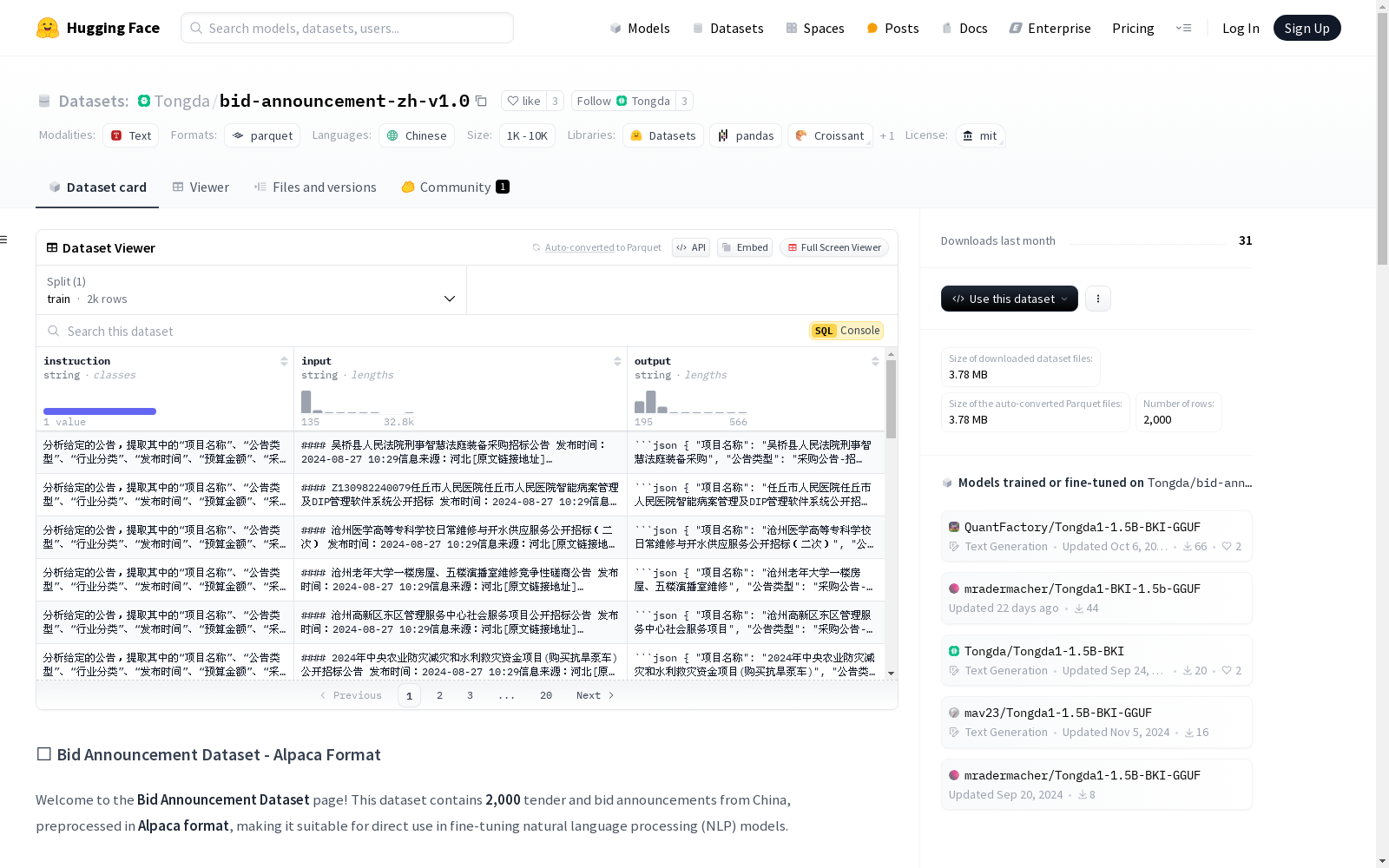Open the collapsed table of contents icon

[4, 240]
